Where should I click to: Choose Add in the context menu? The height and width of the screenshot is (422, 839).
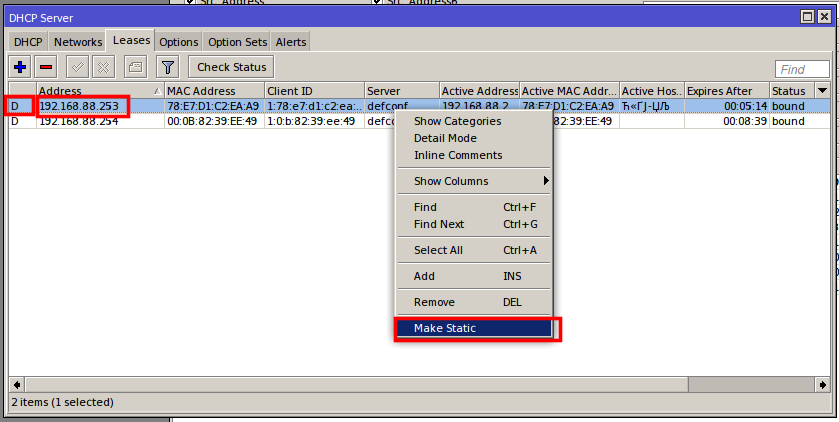474,276
